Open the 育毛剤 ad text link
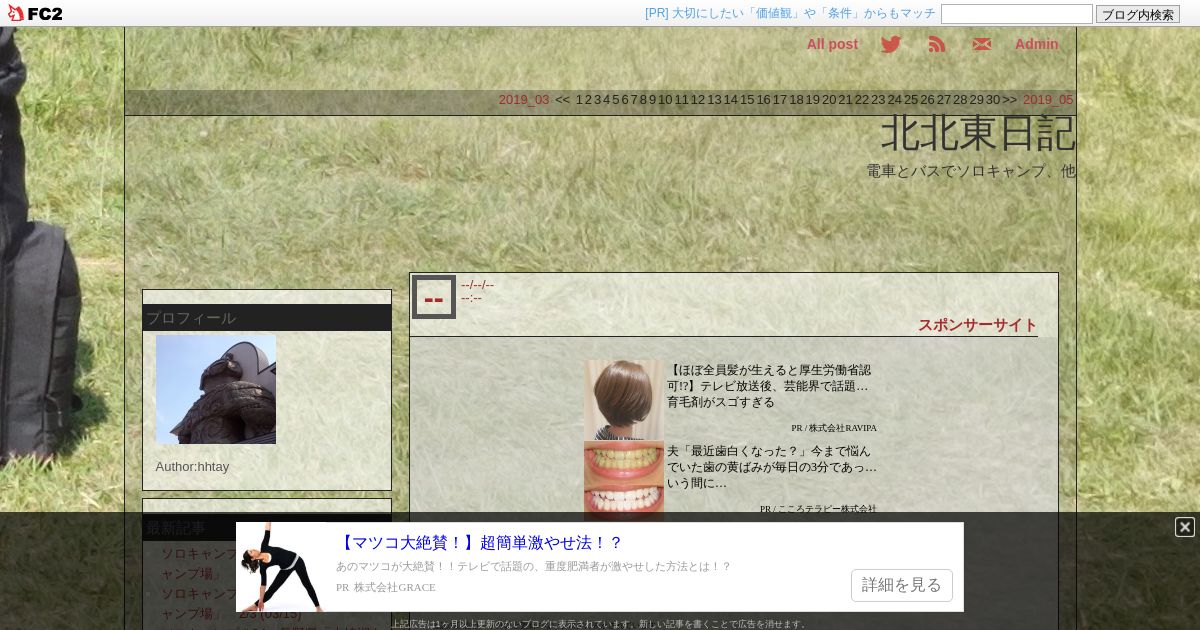This screenshot has height=630, width=1200. click(x=771, y=386)
